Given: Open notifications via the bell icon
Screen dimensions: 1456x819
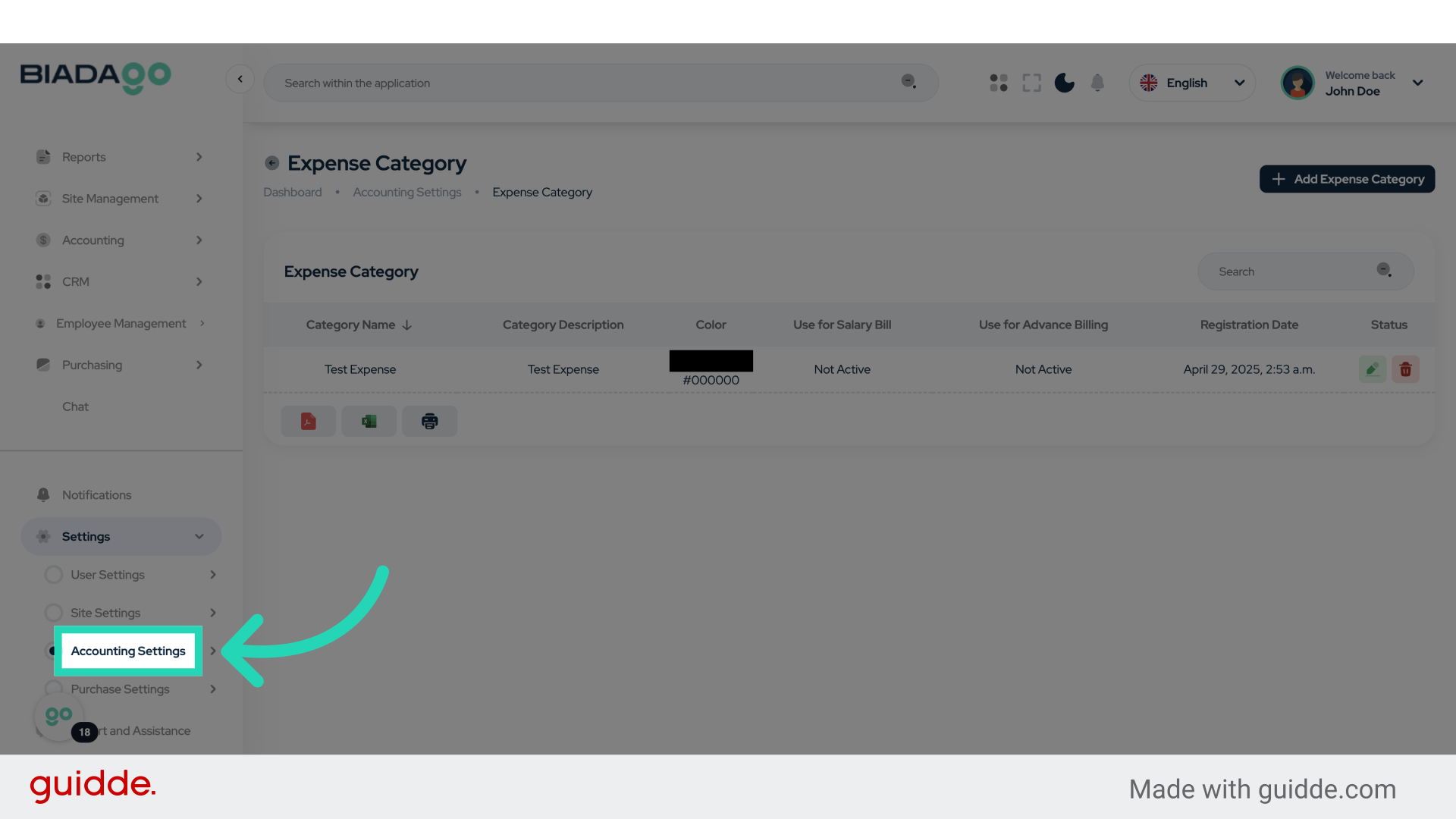Looking at the screenshot, I should [x=1097, y=83].
